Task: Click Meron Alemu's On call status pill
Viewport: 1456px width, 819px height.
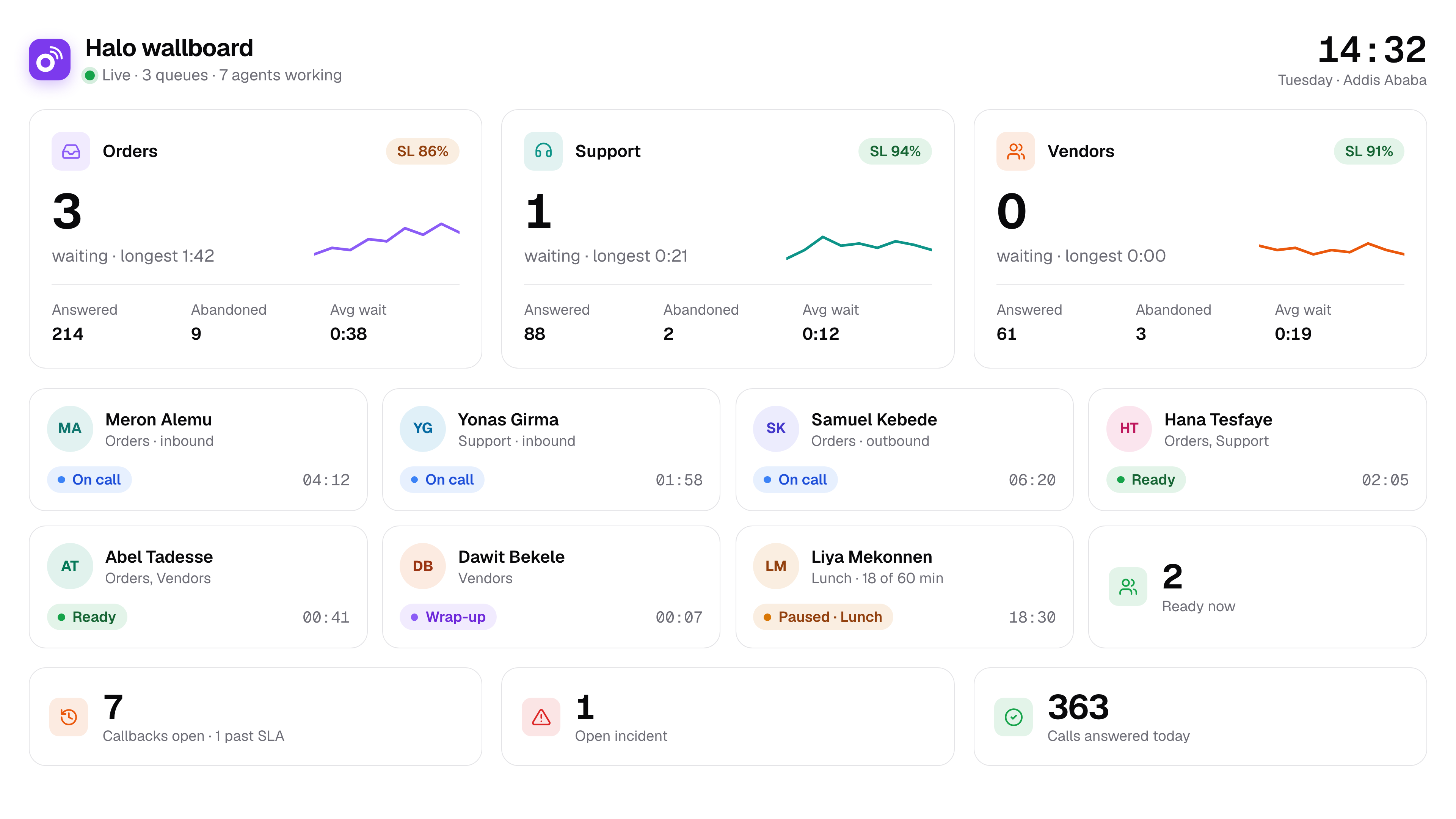Action: click(89, 479)
